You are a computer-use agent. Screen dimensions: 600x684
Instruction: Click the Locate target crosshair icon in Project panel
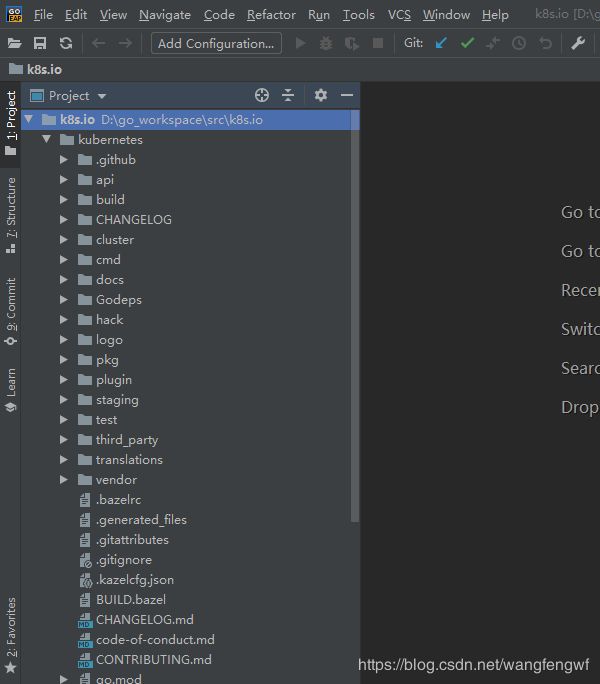pos(262,95)
